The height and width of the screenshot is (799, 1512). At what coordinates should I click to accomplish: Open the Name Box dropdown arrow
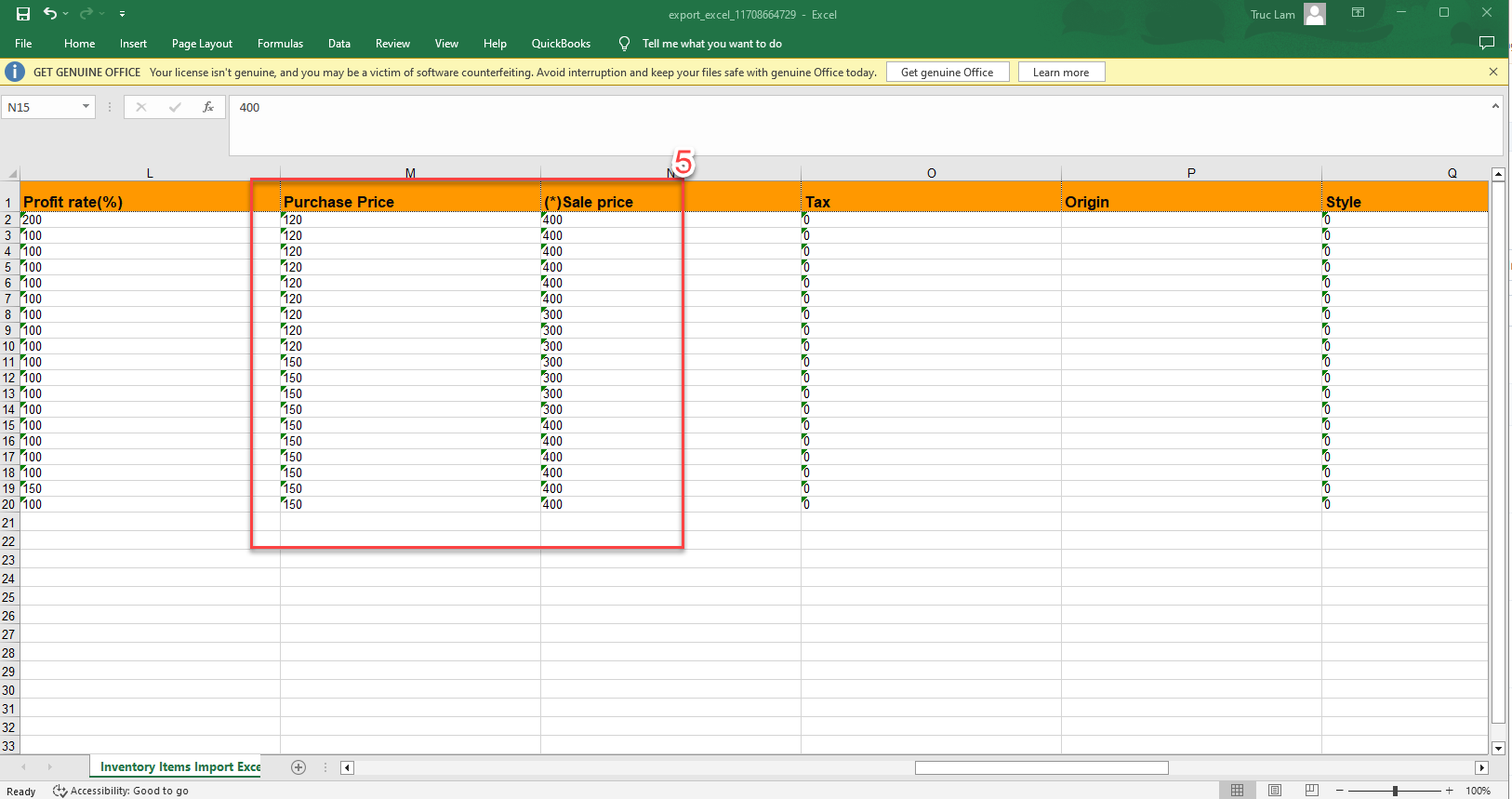[x=86, y=107]
